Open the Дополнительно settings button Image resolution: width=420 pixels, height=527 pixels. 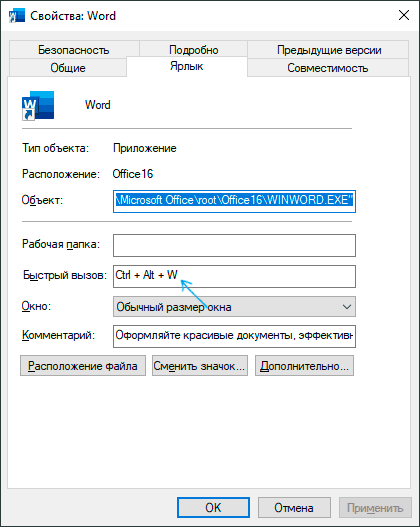pos(304,366)
